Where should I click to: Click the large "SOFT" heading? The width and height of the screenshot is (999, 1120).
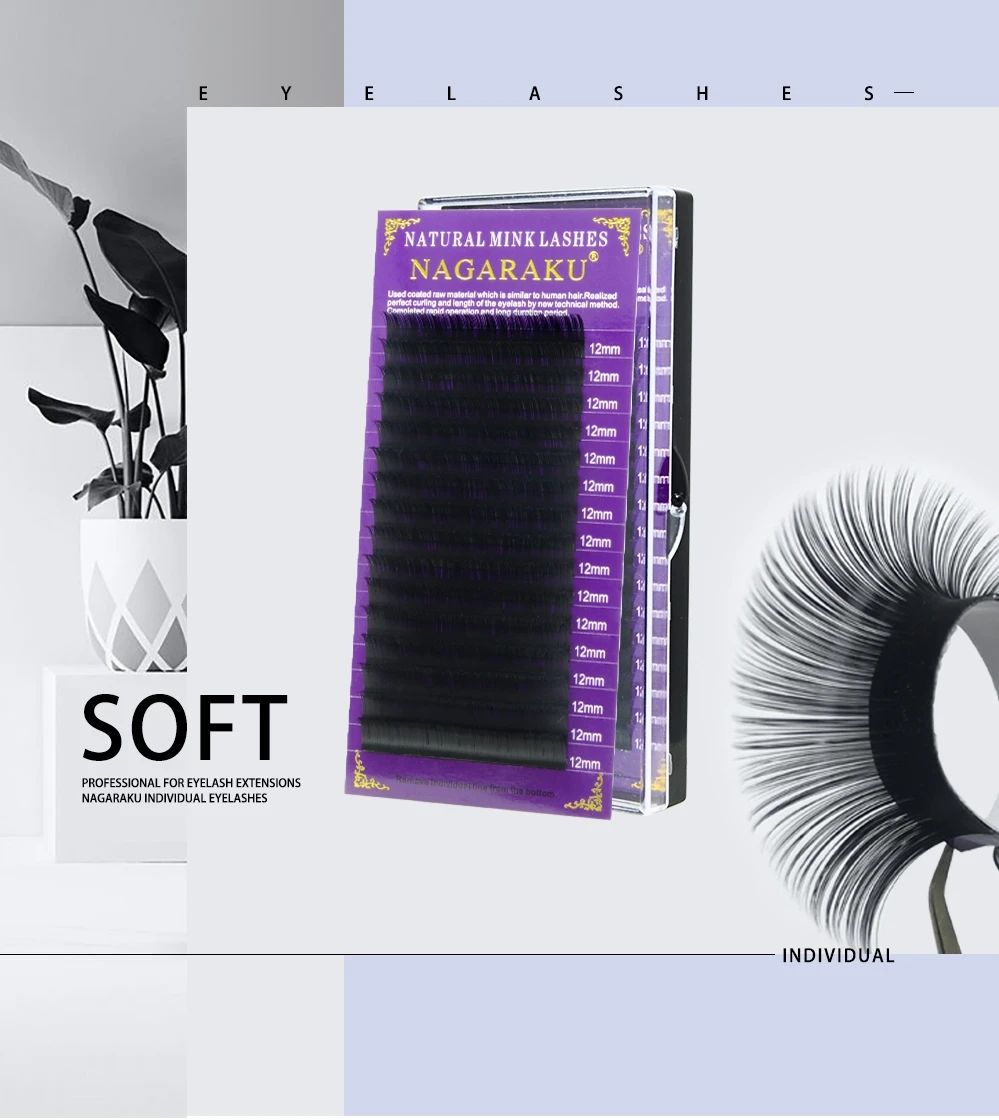pos(184,727)
